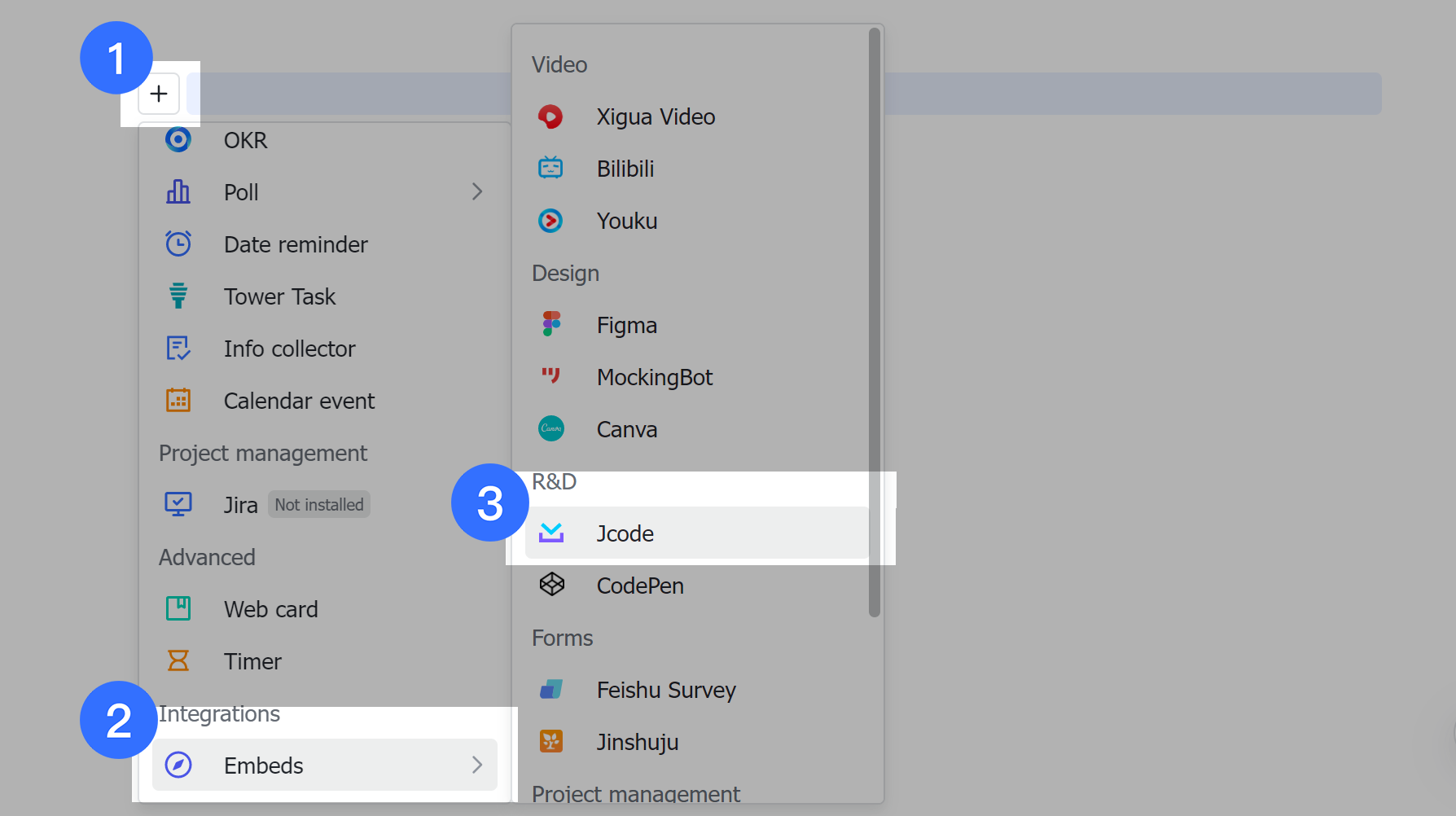Click the Calendar event icon
Viewport: 1456px width, 816px height.
(178, 400)
